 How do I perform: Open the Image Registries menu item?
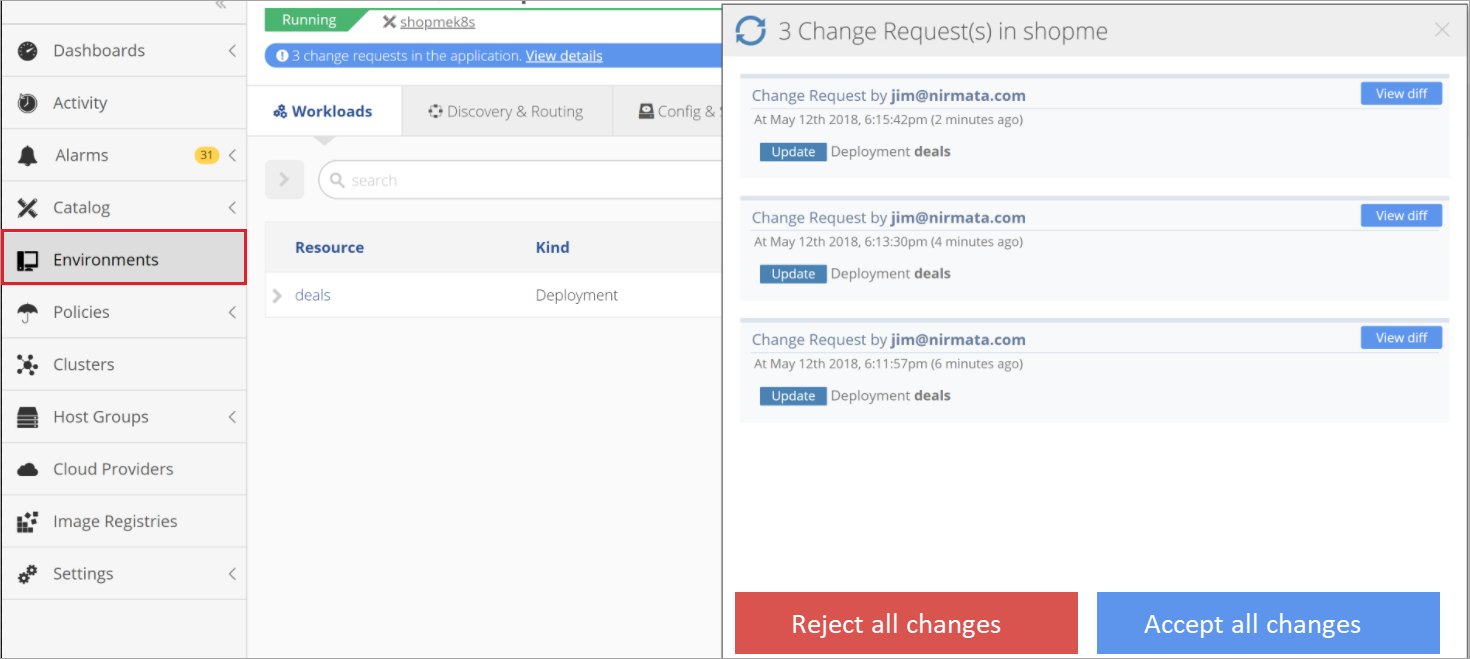(x=124, y=522)
